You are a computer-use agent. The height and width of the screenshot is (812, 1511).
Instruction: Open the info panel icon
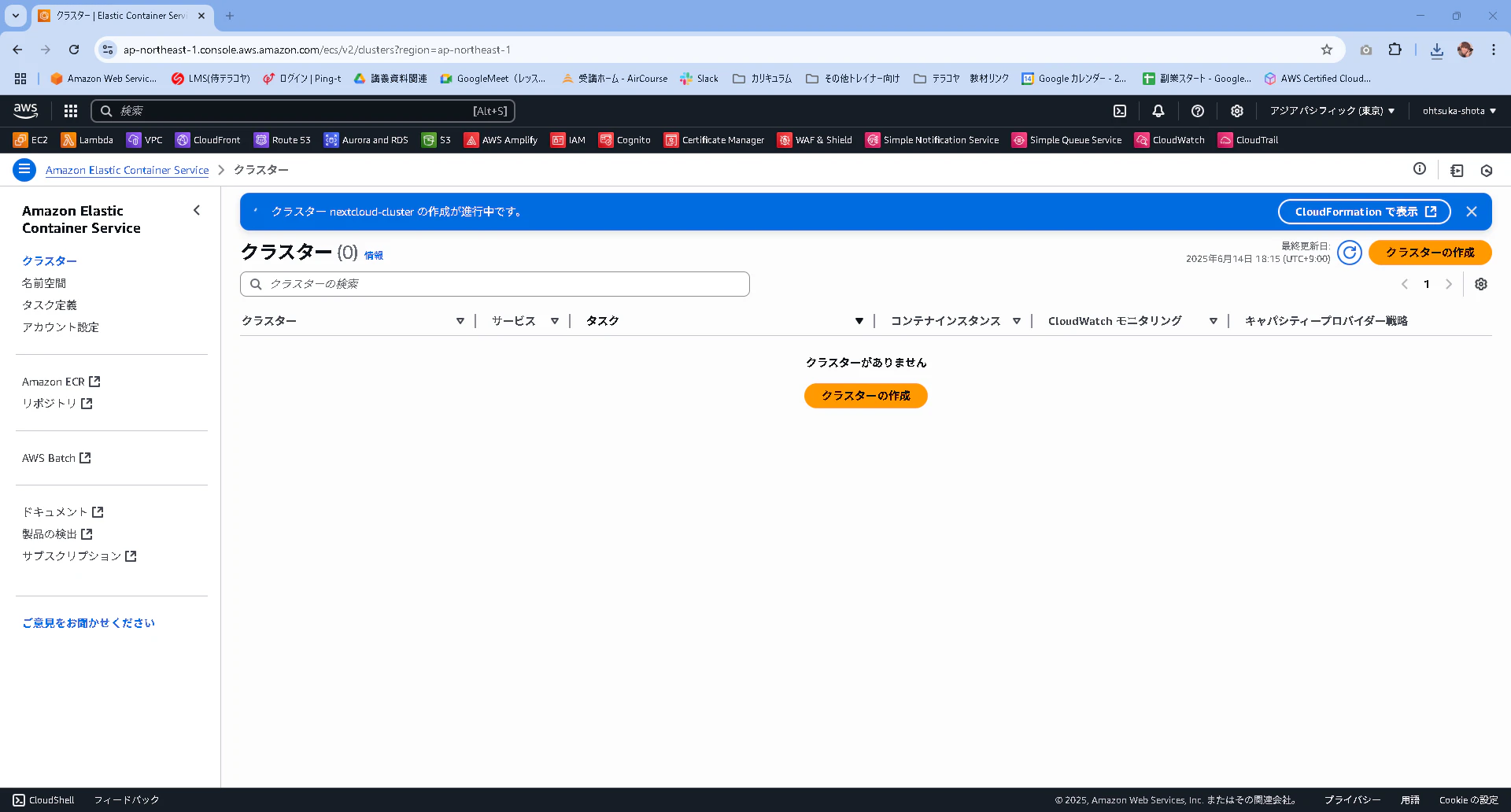pos(1420,169)
